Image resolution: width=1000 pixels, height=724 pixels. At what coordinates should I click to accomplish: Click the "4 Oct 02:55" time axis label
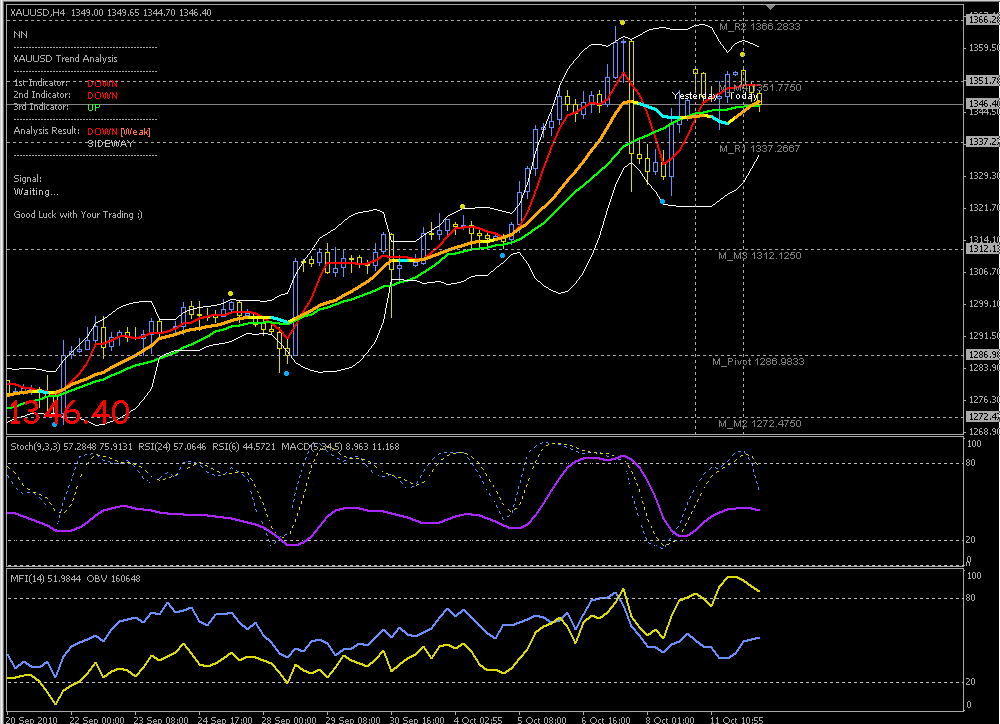pyautogui.click(x=478, y=720)
